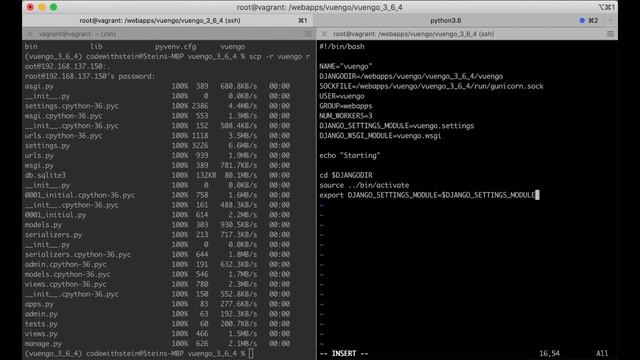Click the #!/bin/bash line
The height and width of the screenshot is (360, 640).
[x=342, y=47]
